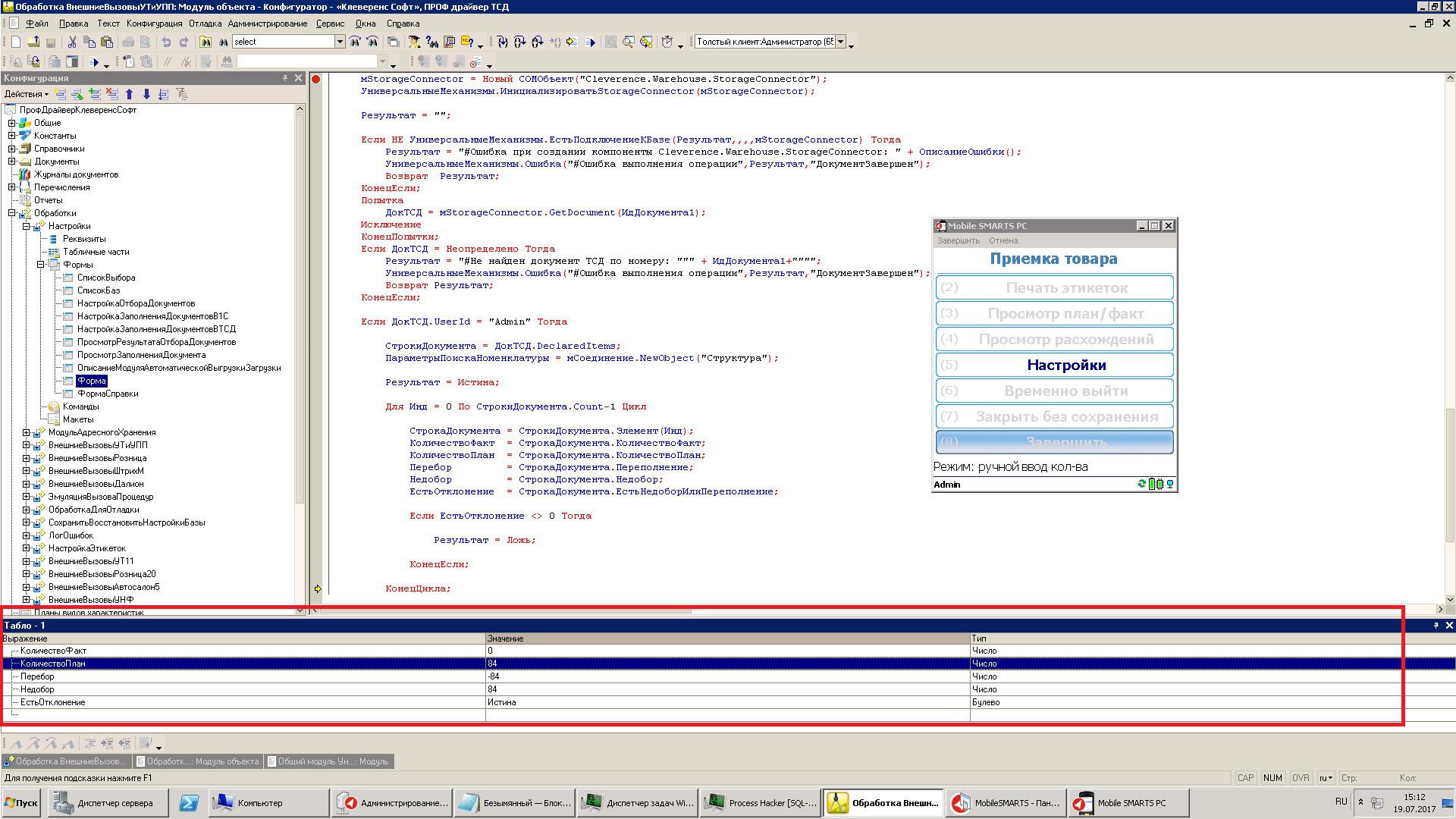
Task: Click the Paste toolbar icon
Action: [107, 42]
